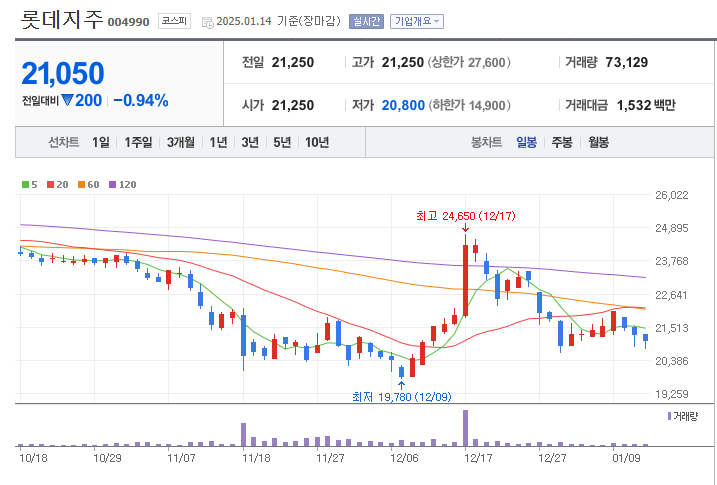Click the 상한가 27,600 text
Image resolution: width=717 pixels, height=485 pixels.
click(x=469, y=62)
